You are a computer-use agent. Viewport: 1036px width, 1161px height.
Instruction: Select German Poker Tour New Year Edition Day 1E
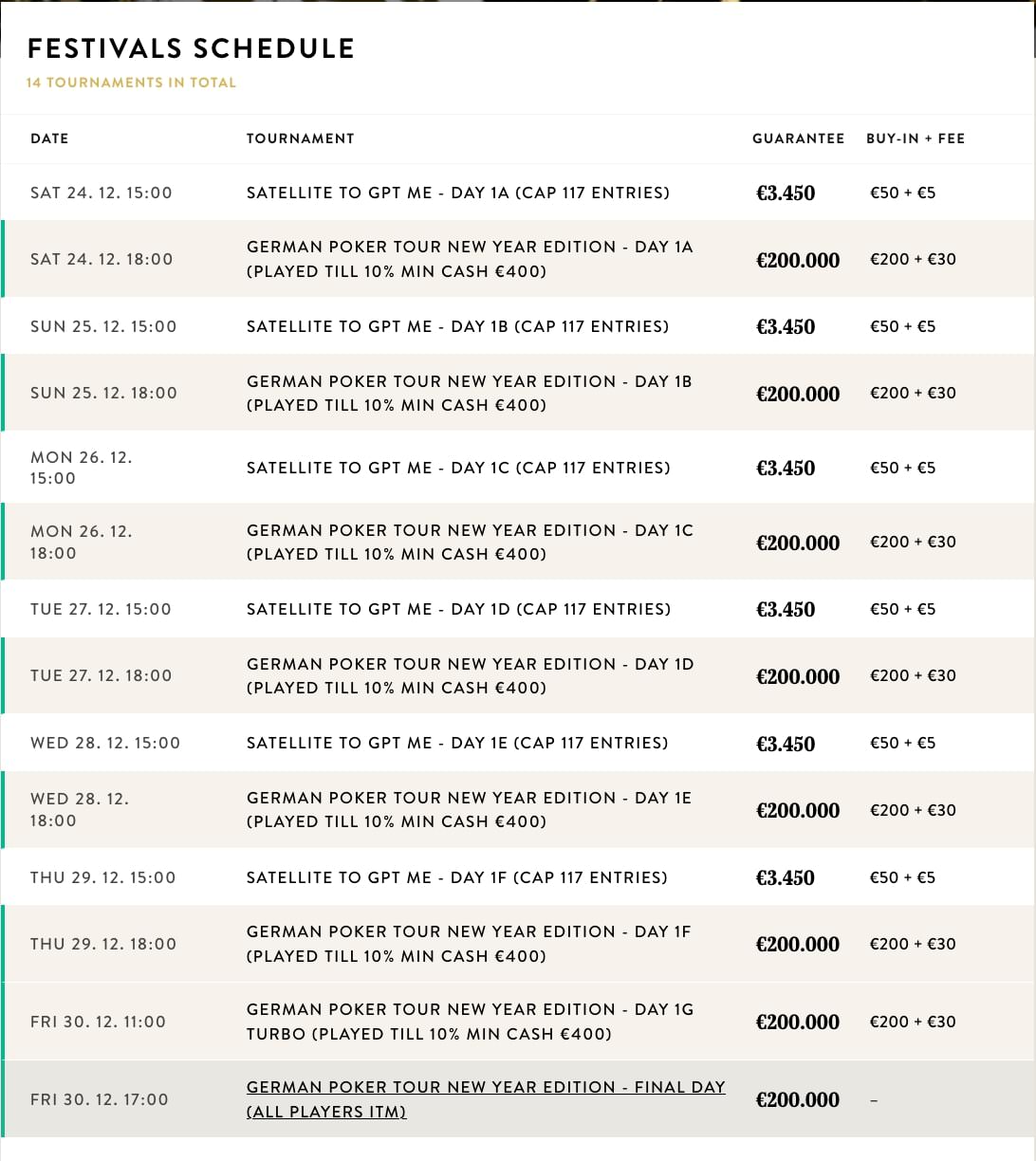pyautogui.click(x=469, y=809)
